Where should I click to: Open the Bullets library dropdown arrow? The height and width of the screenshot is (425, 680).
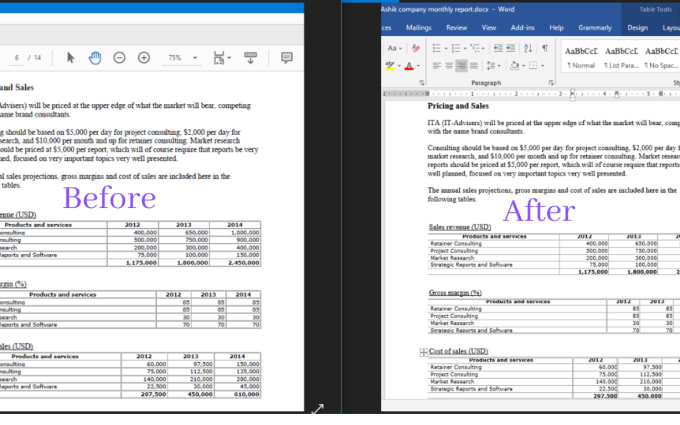click(445, 48)
